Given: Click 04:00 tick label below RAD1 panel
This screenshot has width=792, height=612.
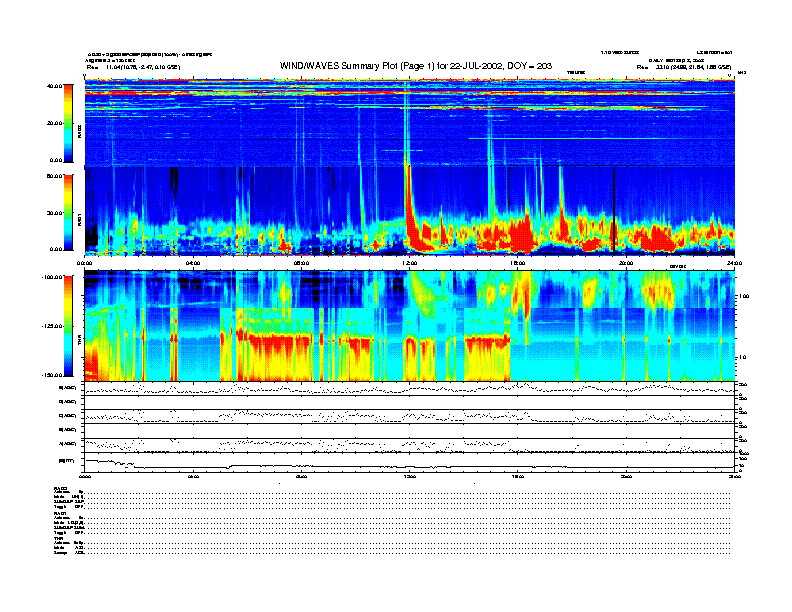Looking at the screenshot, I should (193, 263).
